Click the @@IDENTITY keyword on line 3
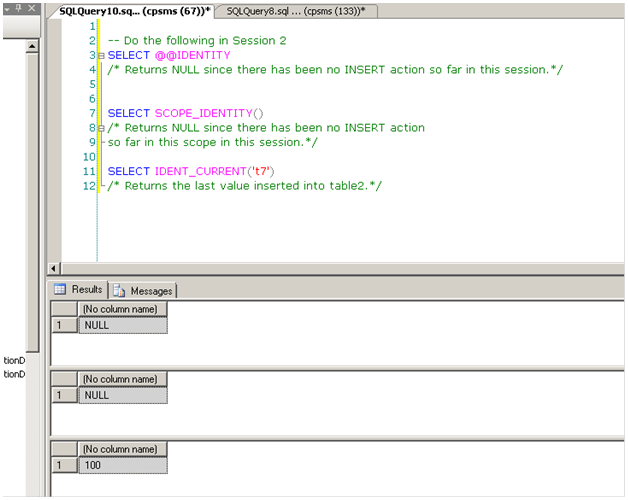This screenshot has width=628, height=500. [193, 55]
